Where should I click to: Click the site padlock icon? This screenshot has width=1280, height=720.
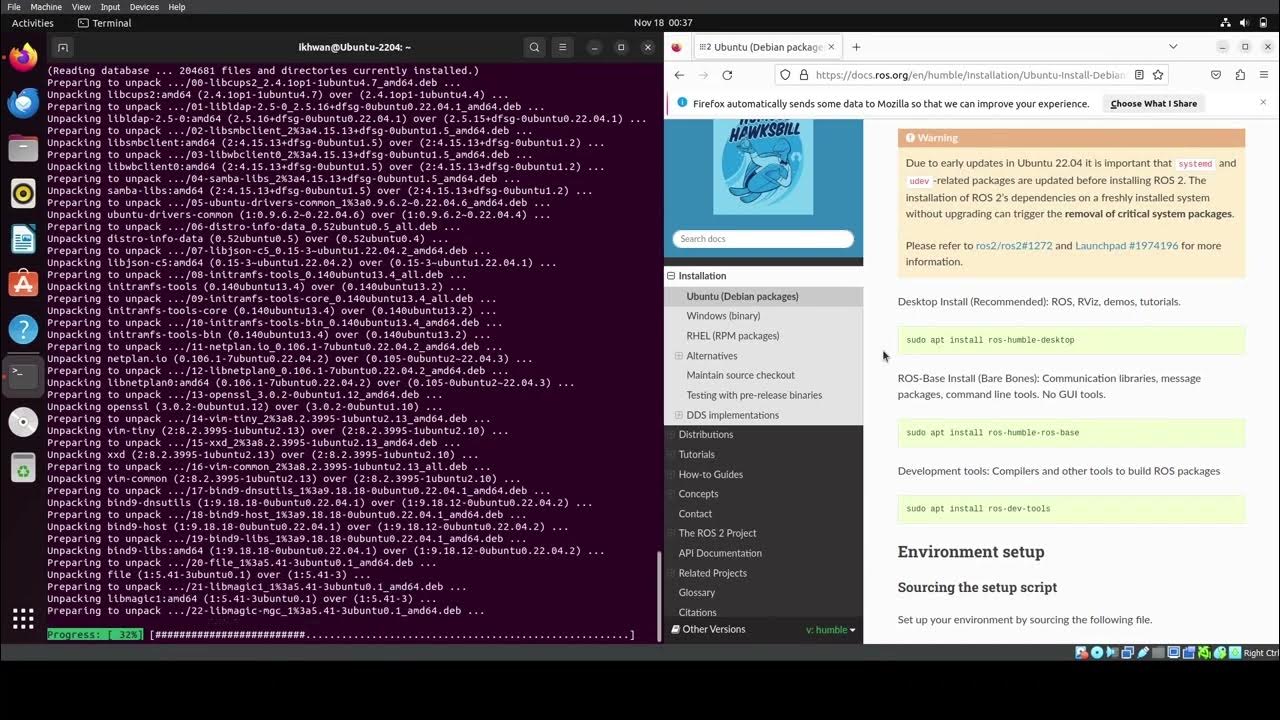pyautogui.click(x=803, y=75)
